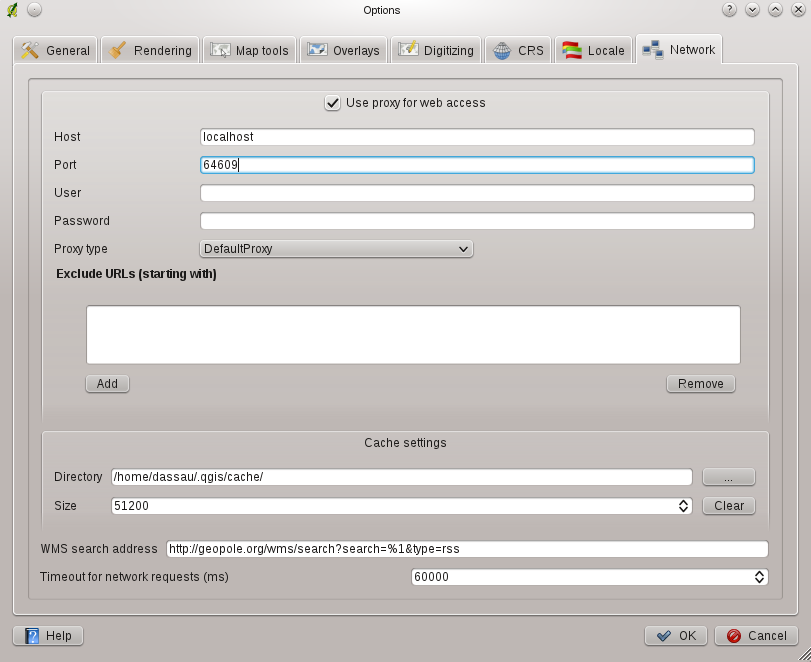The height and width of the screenshot is (662, 811).
Task: Open the CRS tab
Action: tap(518, 50)
